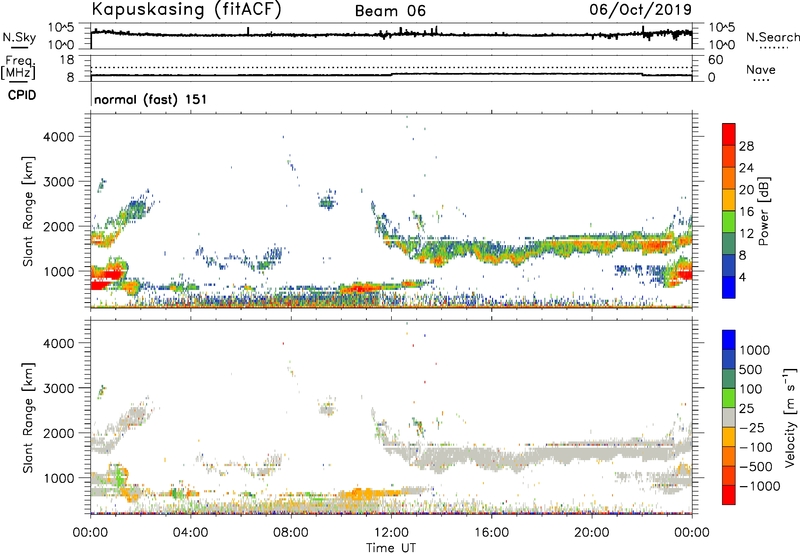This screenshot has width=800, height=554.
Task: Select the Freq. [MHz] axis label
Action: tap(19, 68)
